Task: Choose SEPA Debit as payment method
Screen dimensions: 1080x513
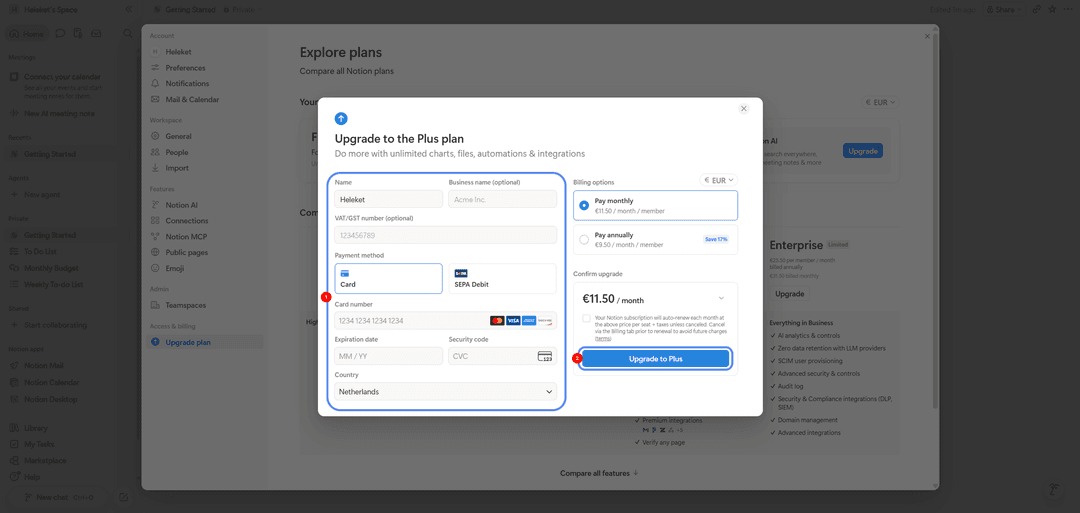Action: [x=502, y=278]
